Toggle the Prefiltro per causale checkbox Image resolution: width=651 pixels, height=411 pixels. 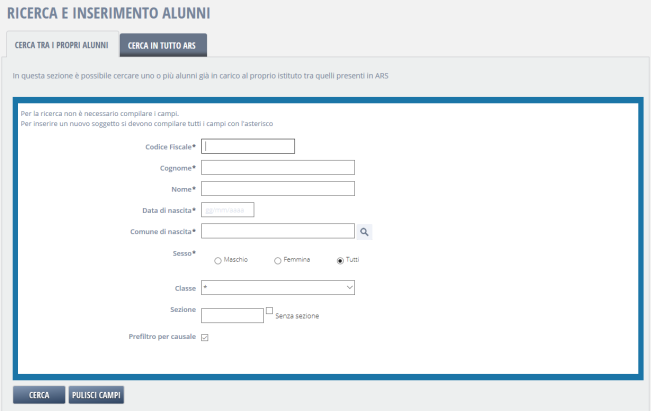[205, 338]
